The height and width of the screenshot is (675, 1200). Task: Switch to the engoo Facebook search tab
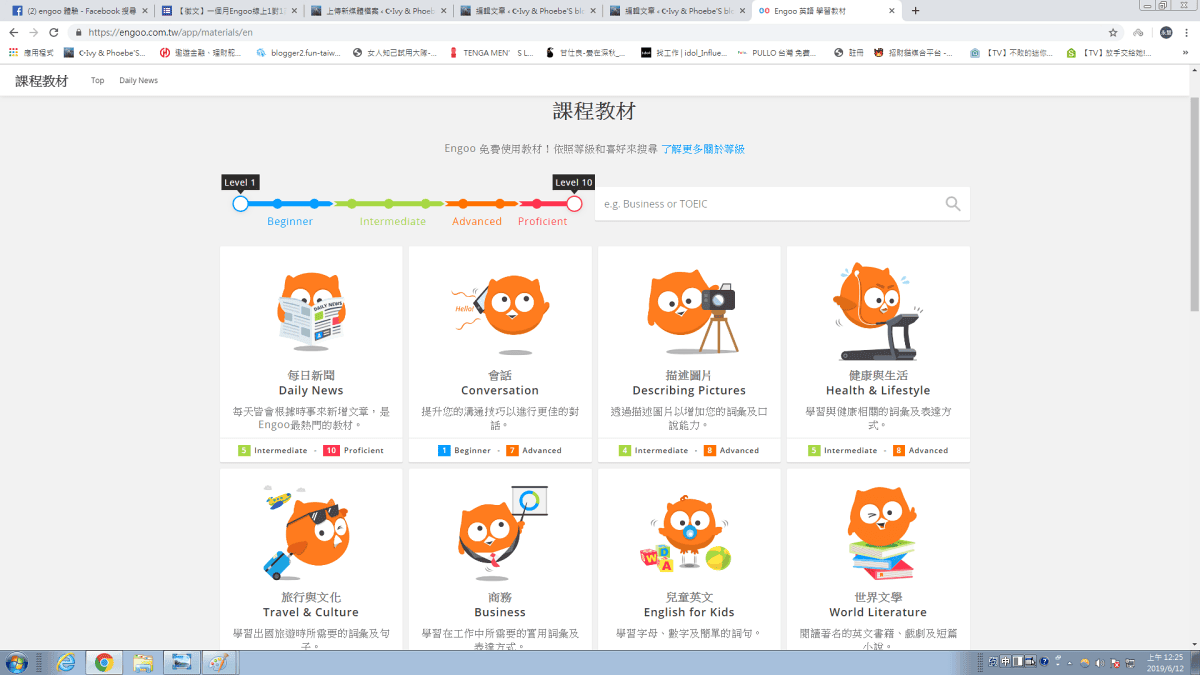(x=78, y=11)
